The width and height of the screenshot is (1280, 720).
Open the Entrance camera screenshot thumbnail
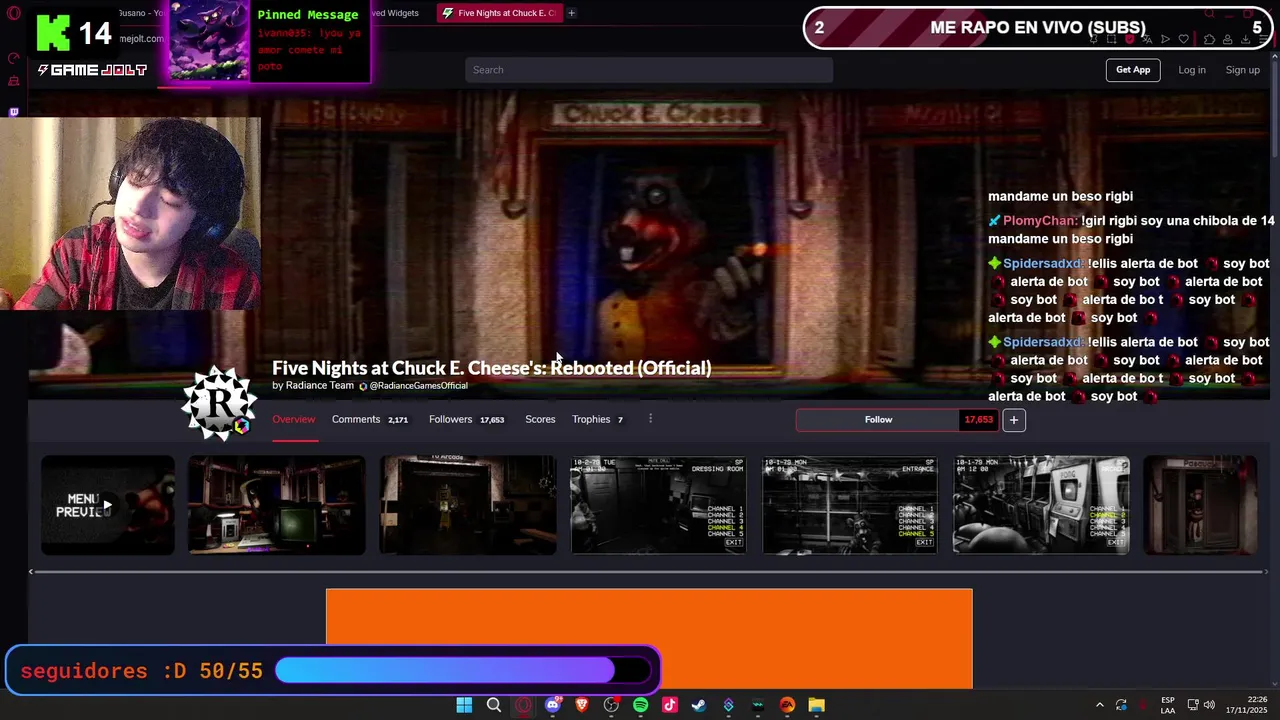pyautogui.click(x=850, y=505)
